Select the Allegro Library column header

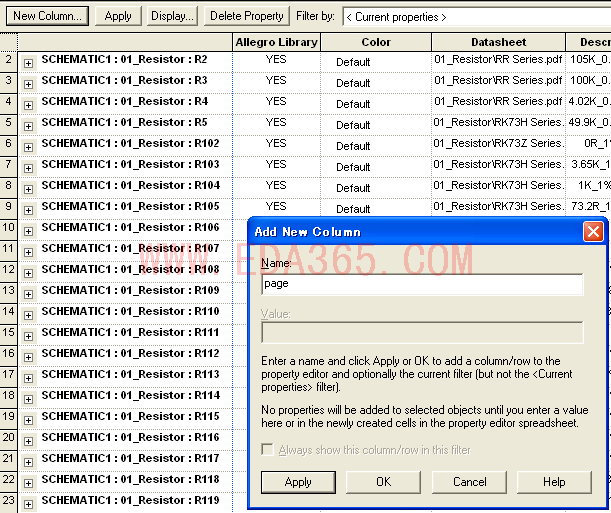(276, 42)
